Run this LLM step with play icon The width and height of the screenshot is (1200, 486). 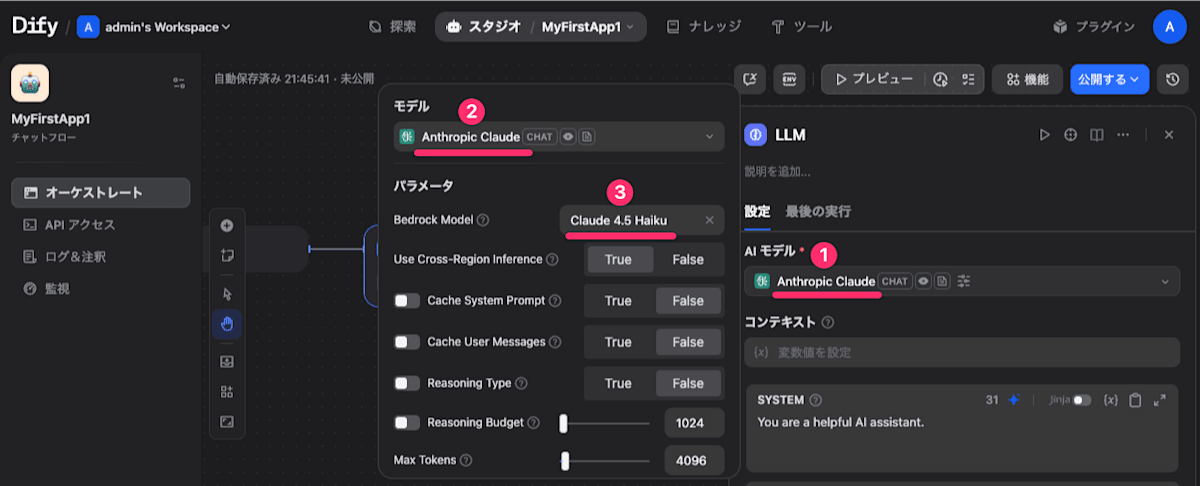1045,134
